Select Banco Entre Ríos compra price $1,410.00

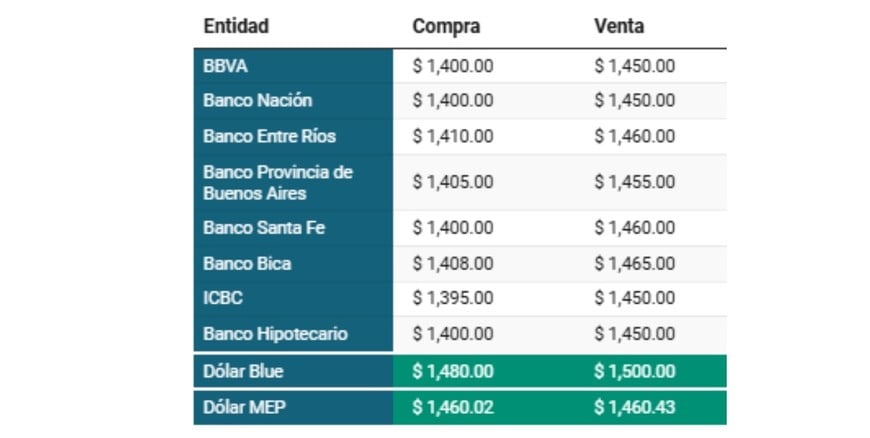click(x=453, y=135)
